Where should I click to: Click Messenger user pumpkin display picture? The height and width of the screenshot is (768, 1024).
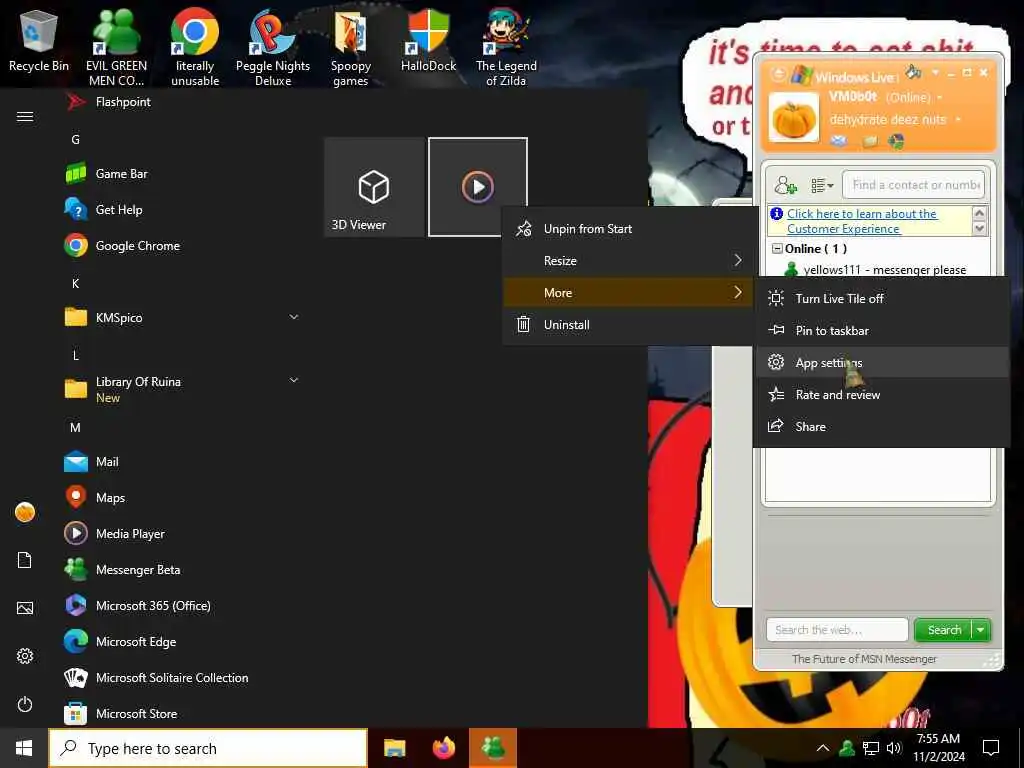click(793, 118)
